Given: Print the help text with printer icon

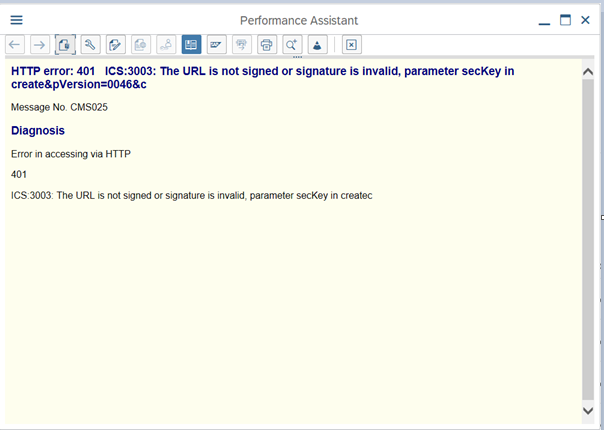Looking at the screenshot, I should pos(267,45).
